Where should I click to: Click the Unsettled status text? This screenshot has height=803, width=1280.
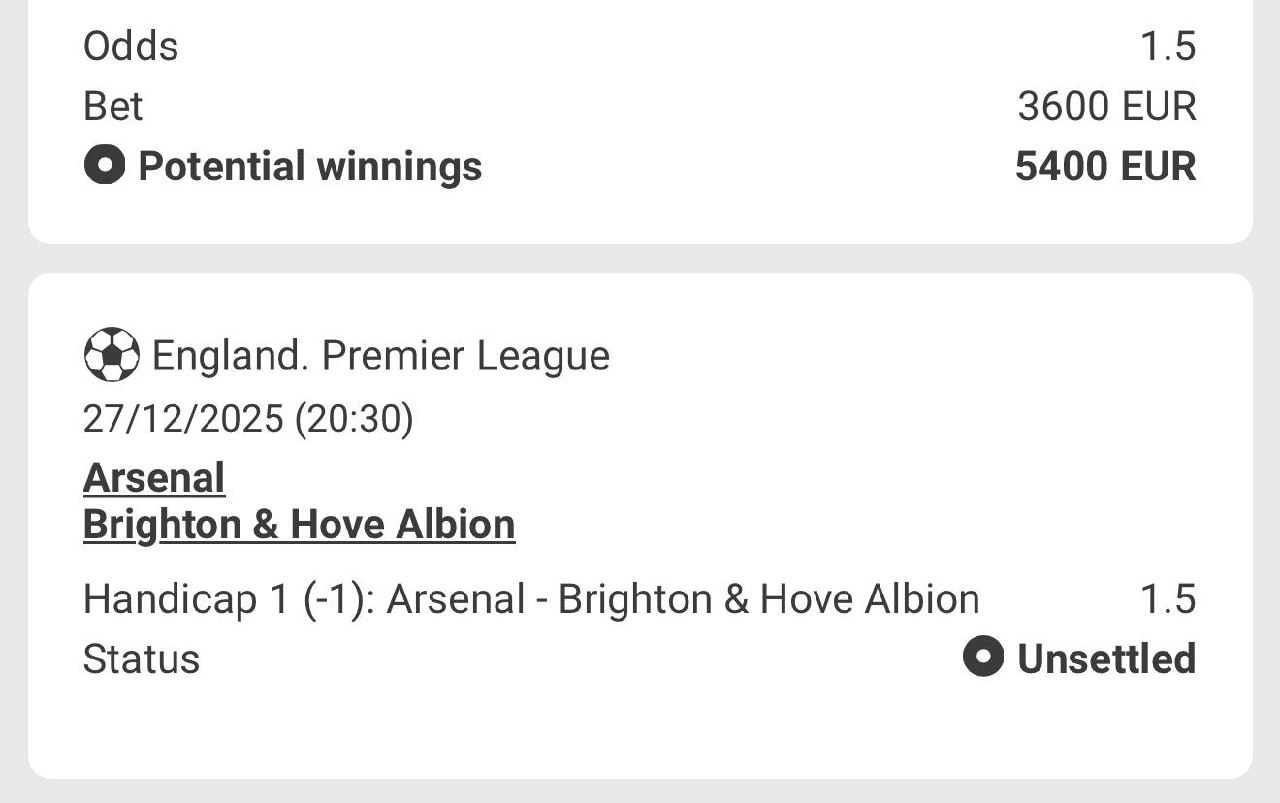(1106, 659)
